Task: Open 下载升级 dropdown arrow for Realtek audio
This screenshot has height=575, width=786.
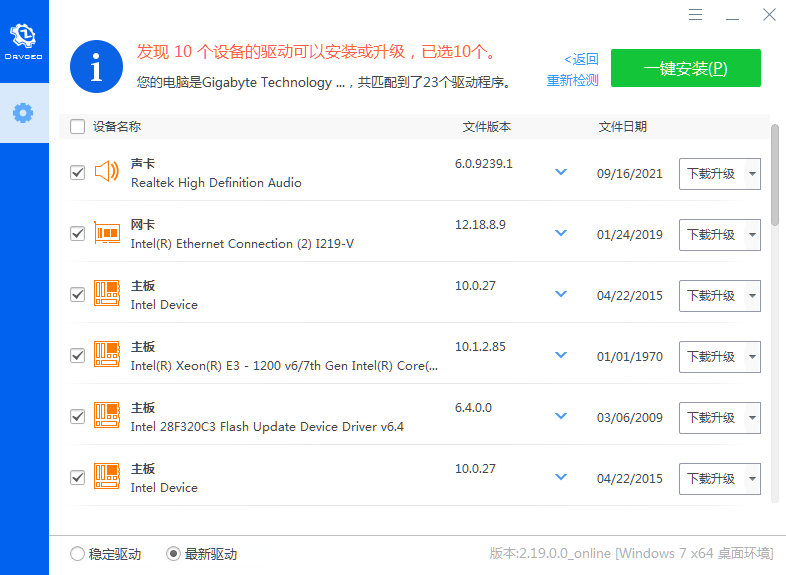Action: 752,174
